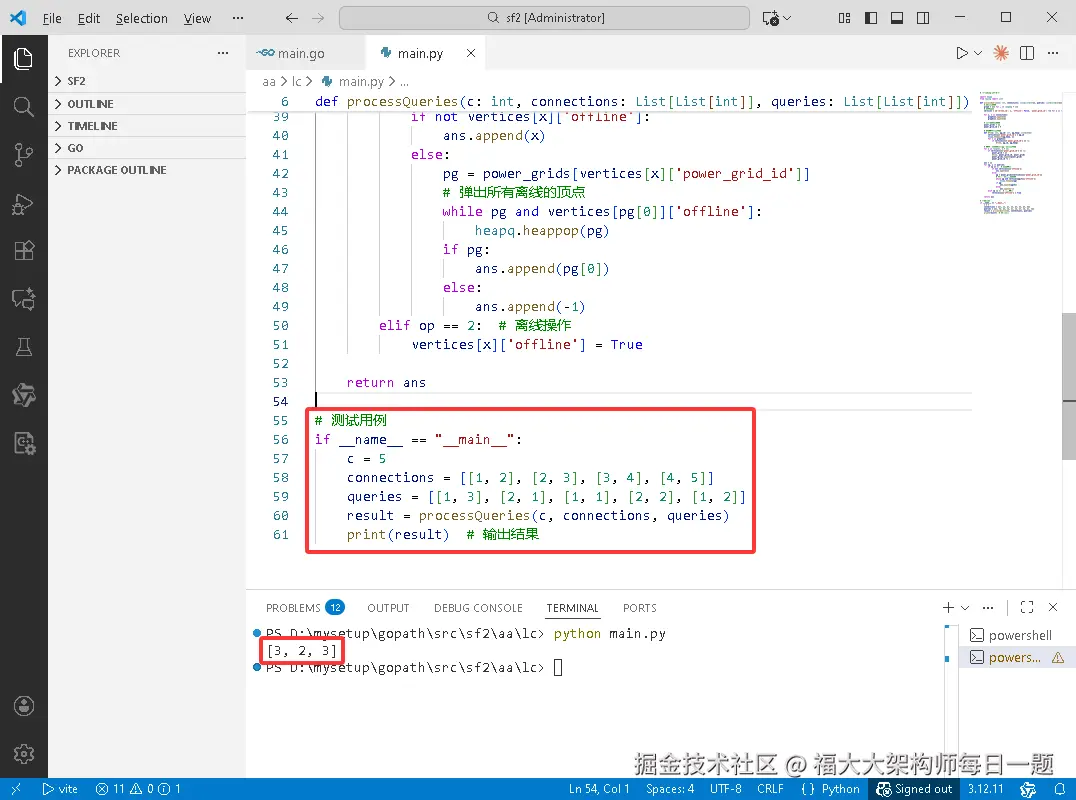Screen dimensions: 1076x800
Task: Close the main.py editor tab
Action: pyautogui.click(x=471, y=53)
